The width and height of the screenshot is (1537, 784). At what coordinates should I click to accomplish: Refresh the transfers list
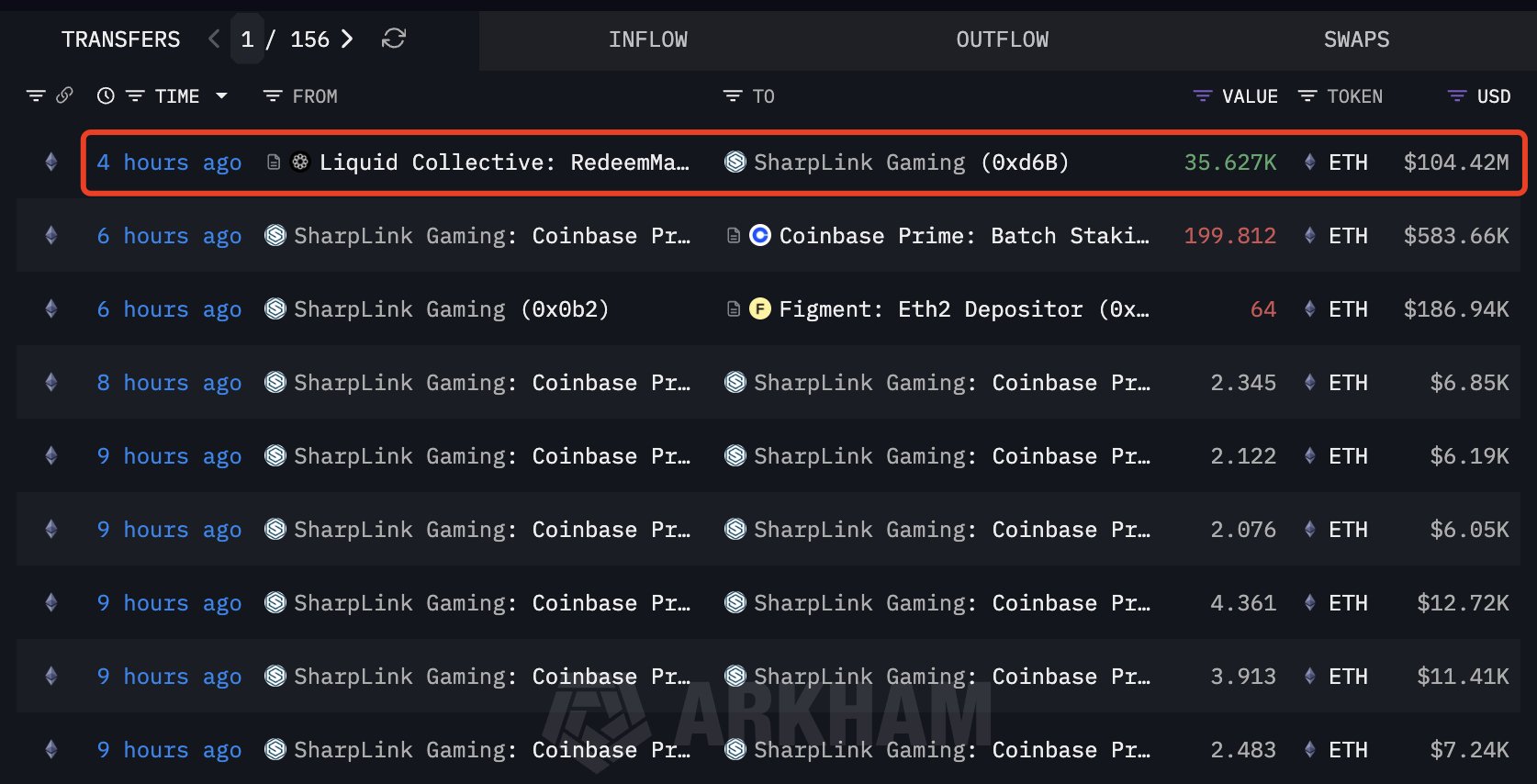394,39
